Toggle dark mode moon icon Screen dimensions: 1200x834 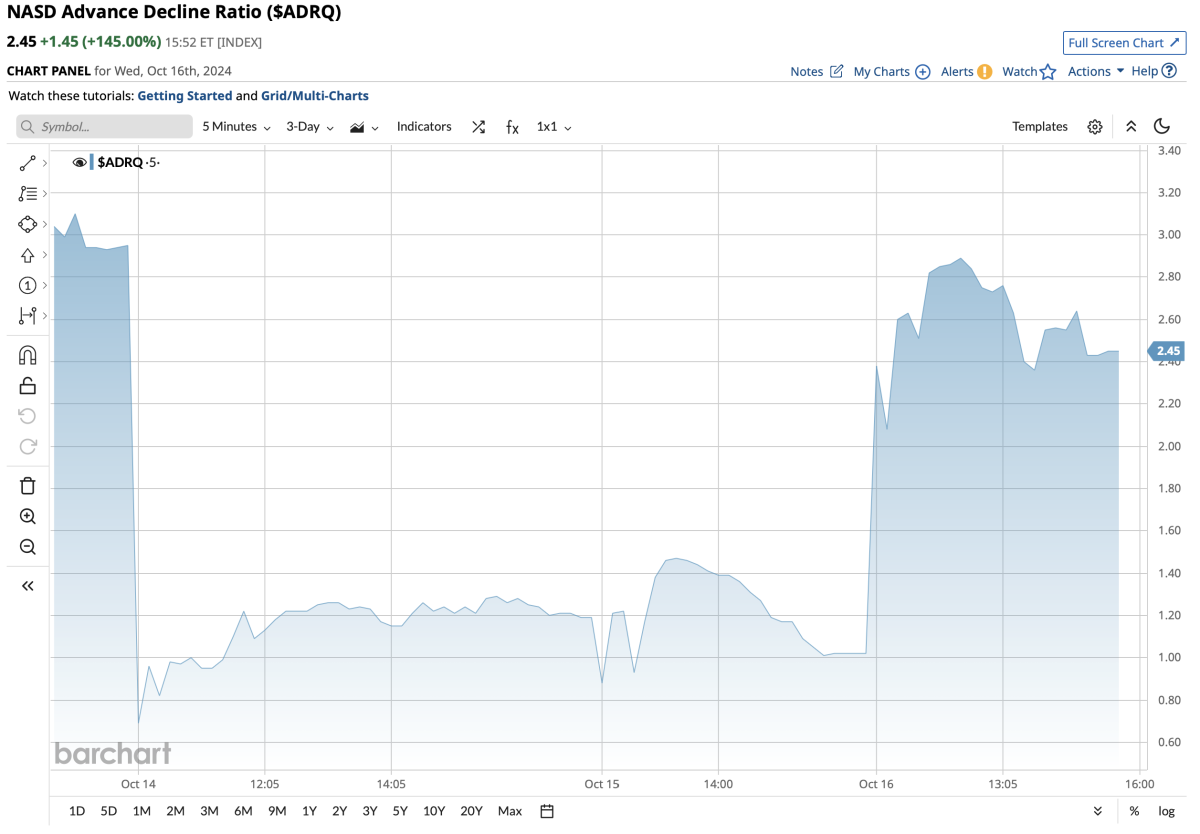(1162, 127)
